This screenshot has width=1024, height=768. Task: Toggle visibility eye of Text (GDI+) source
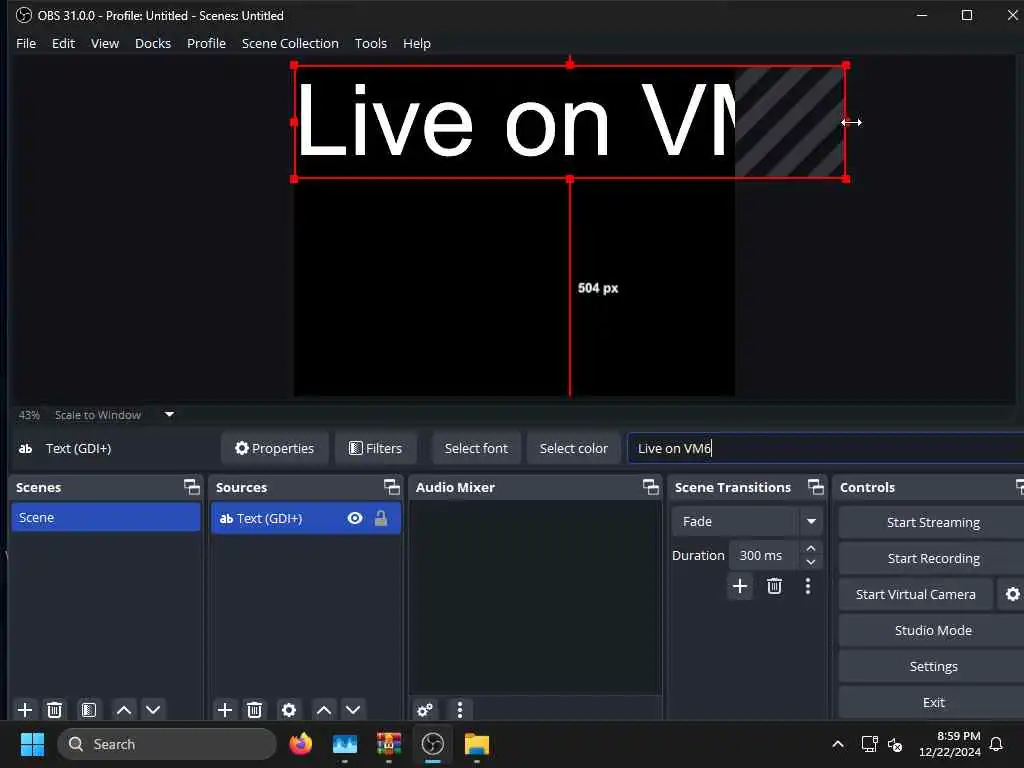click(355, 519)
